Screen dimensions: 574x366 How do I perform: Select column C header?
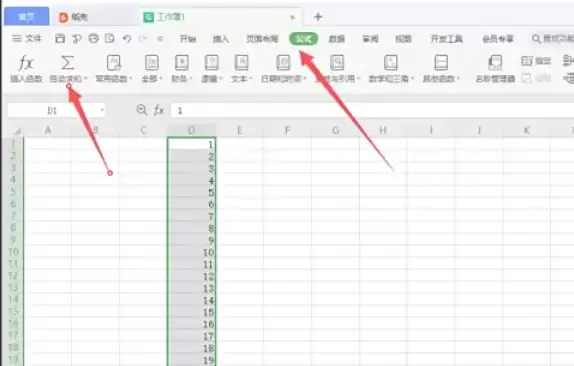point(144,130)
